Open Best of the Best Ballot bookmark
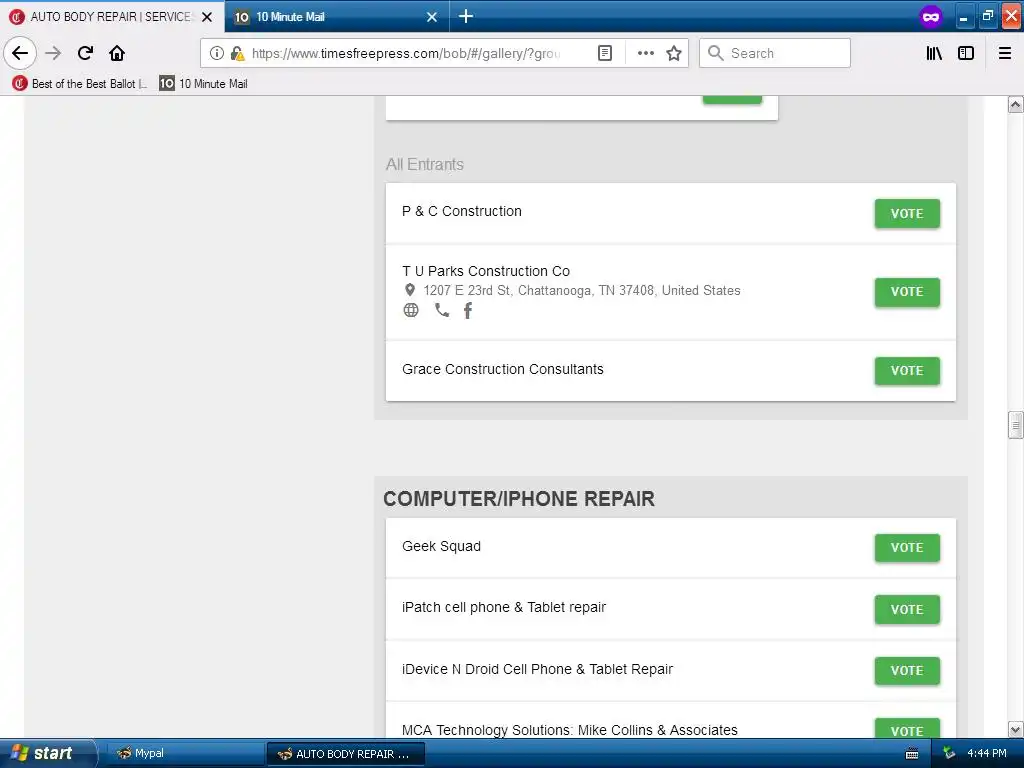Viewport: 1024px width, 768px height. coord(80,84)
